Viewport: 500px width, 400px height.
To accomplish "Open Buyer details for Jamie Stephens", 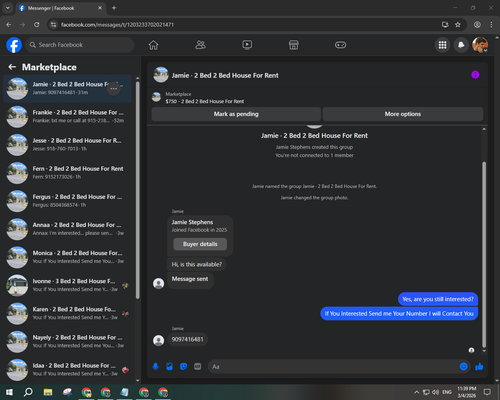I will (200, 244).
